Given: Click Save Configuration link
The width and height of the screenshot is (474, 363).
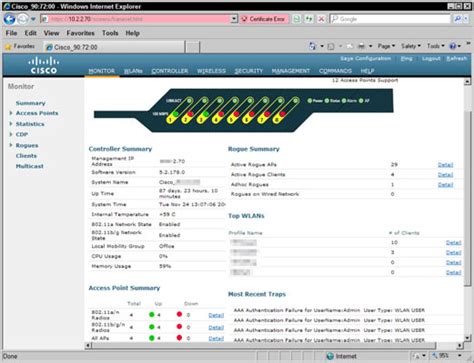Looking at the screenshot, I should [365, 58].
